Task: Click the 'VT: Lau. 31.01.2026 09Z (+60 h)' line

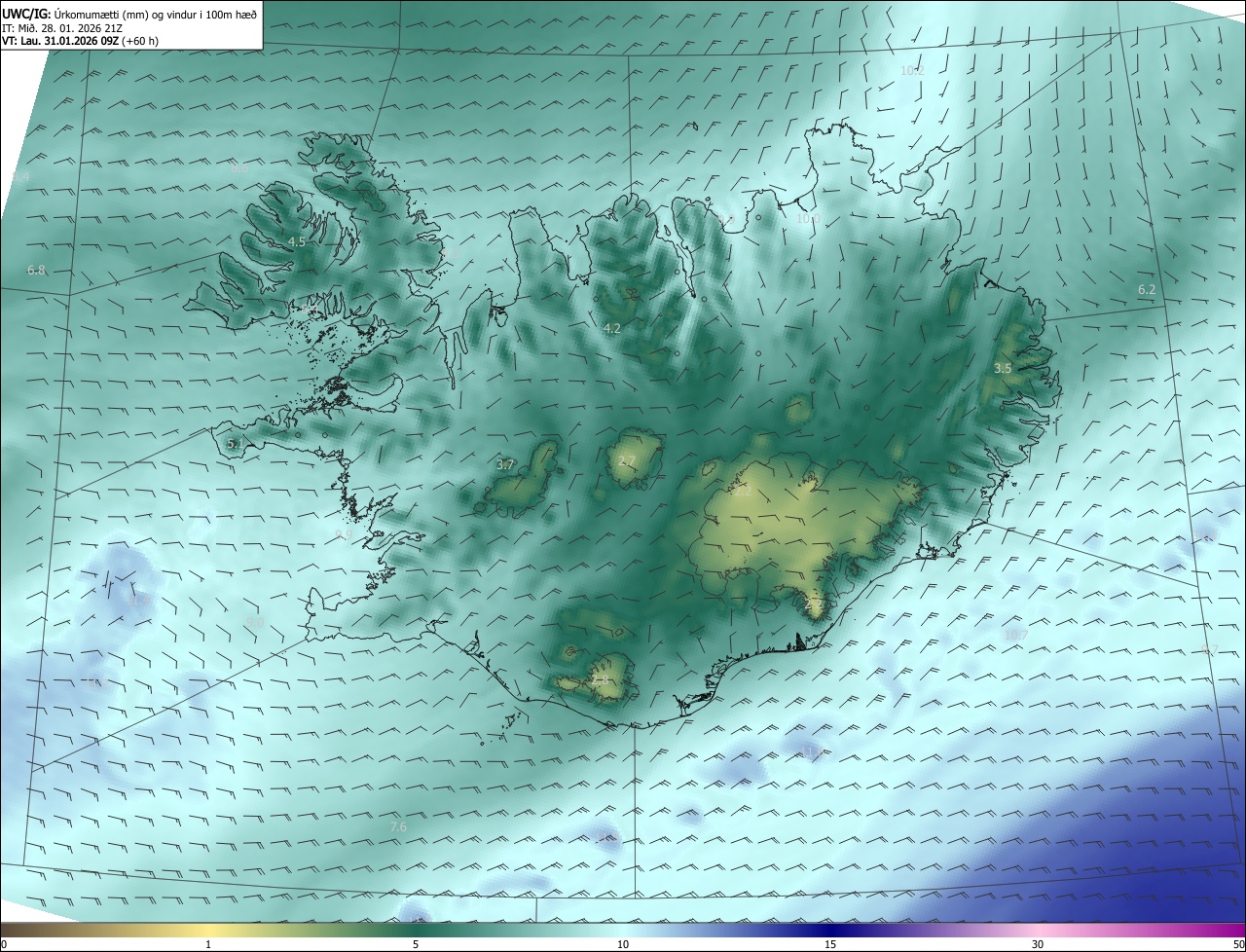Action: [81, 41]
